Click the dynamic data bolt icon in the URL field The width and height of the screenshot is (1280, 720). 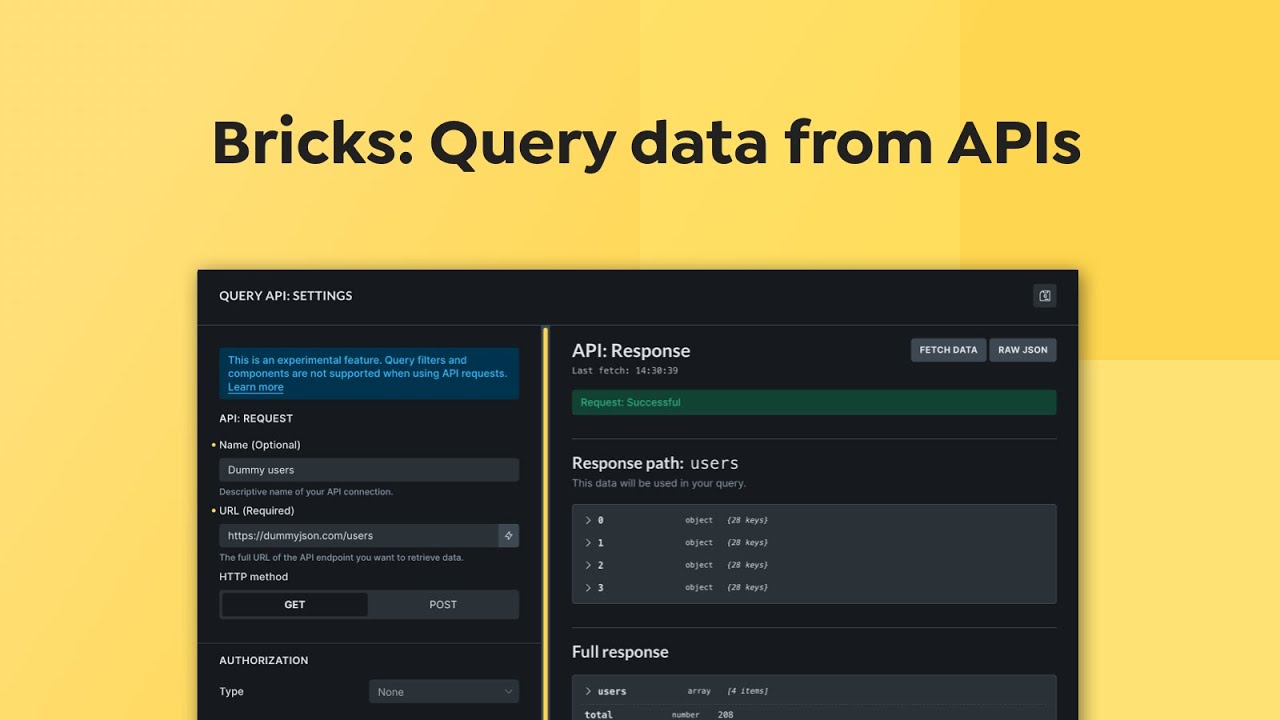click(508, 536)
